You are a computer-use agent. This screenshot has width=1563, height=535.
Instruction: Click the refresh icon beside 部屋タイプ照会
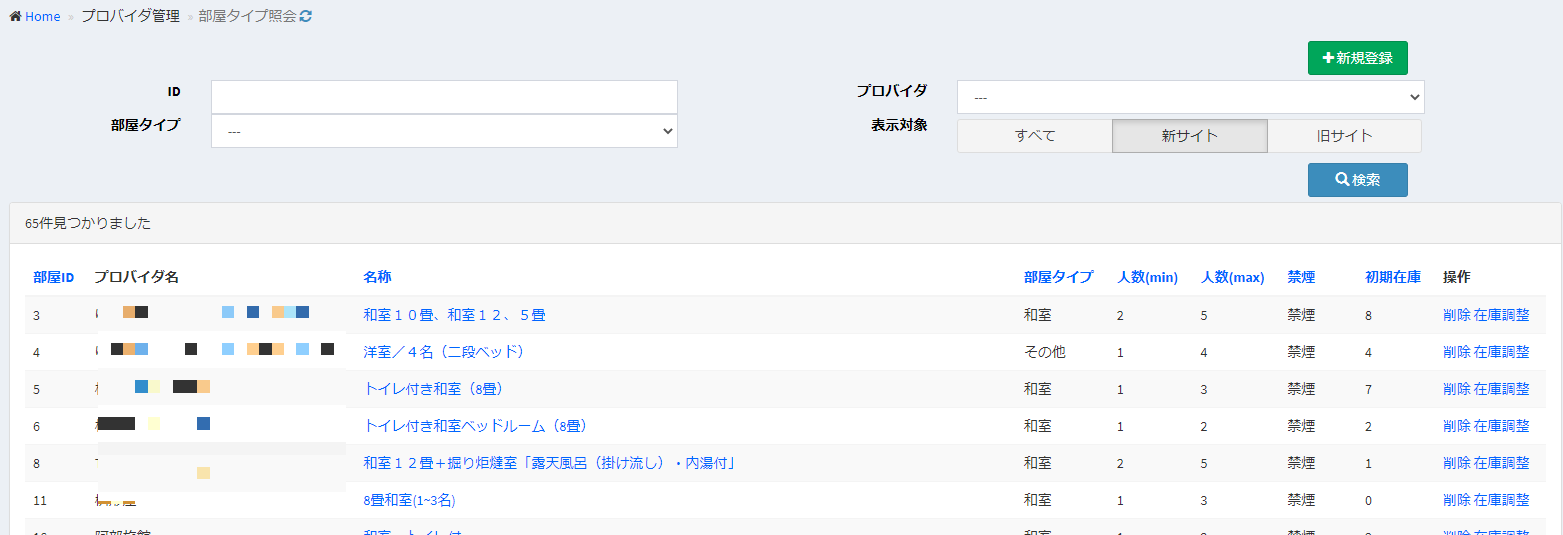(x=306, y=17)
